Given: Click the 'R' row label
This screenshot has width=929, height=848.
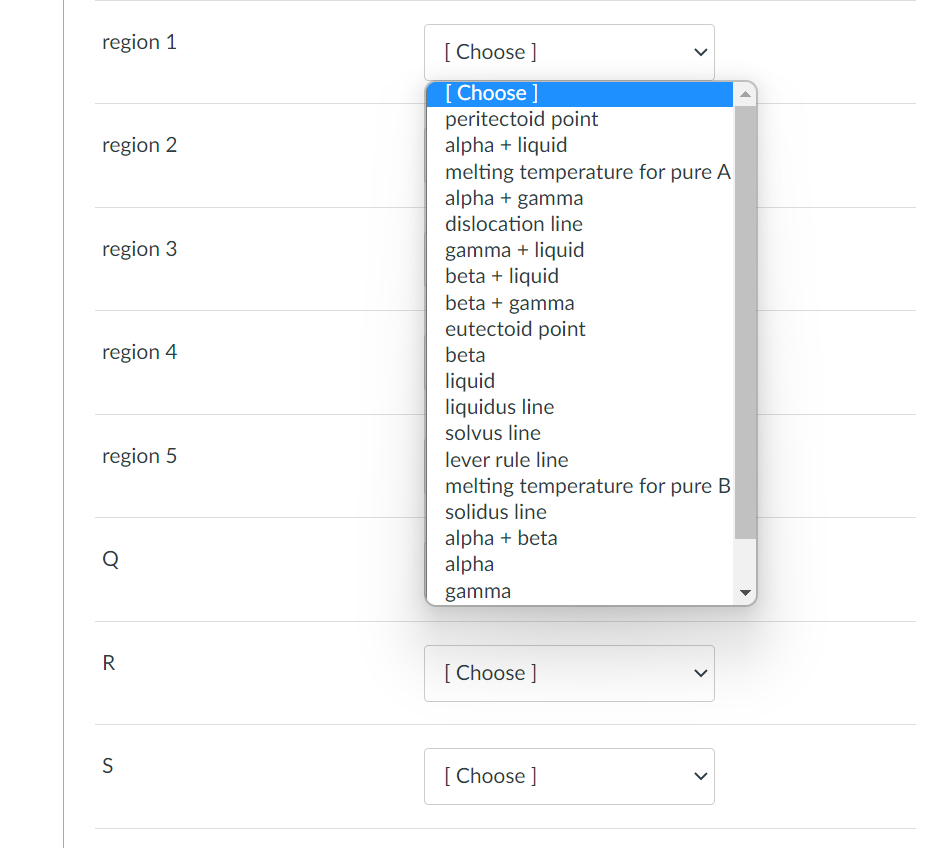Looking at the screenshot, I should (x=108, y=663).
